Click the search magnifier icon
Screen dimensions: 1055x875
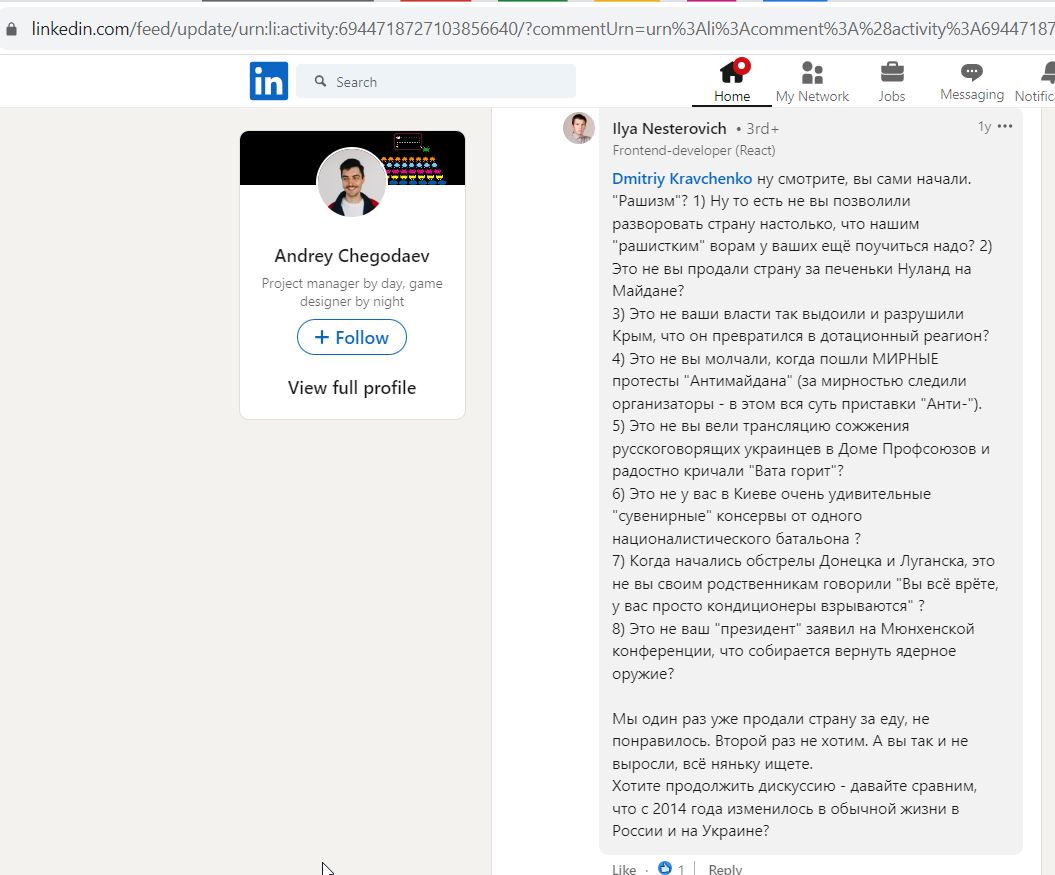coord(320,81)
